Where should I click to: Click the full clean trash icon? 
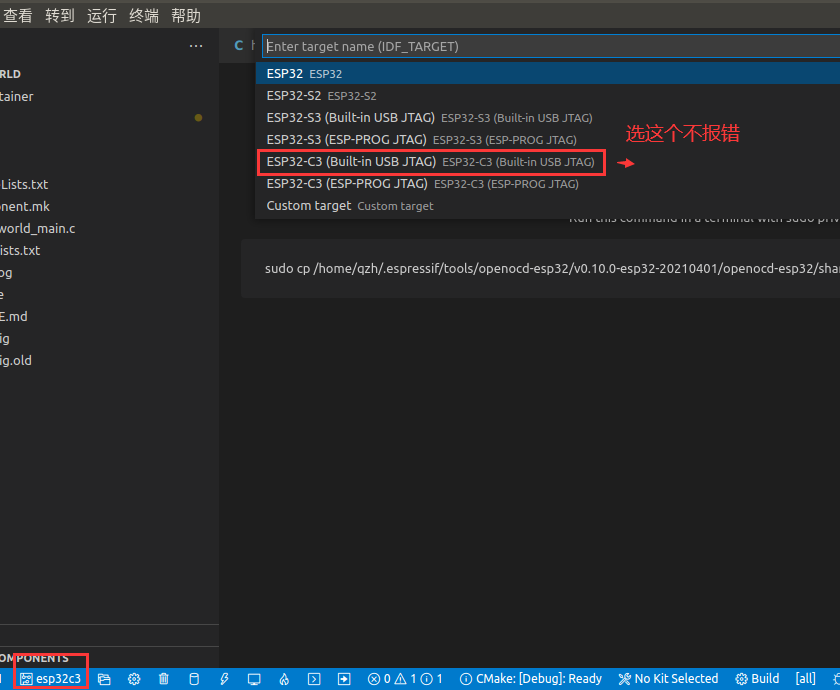[x=164, y=679]
